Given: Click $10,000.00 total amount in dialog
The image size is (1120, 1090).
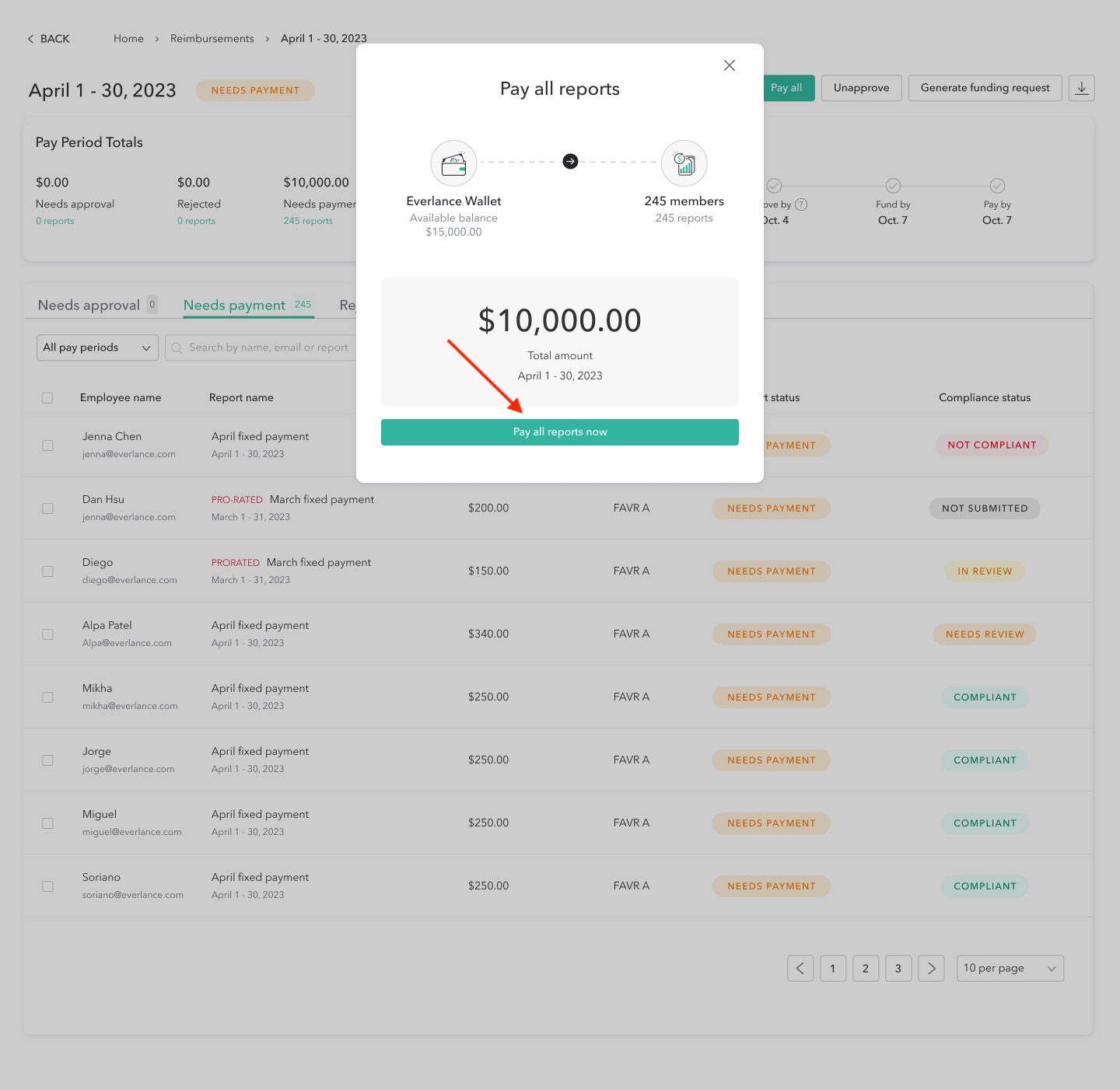Looking at the screenshot, I should [x=560, y=320].
